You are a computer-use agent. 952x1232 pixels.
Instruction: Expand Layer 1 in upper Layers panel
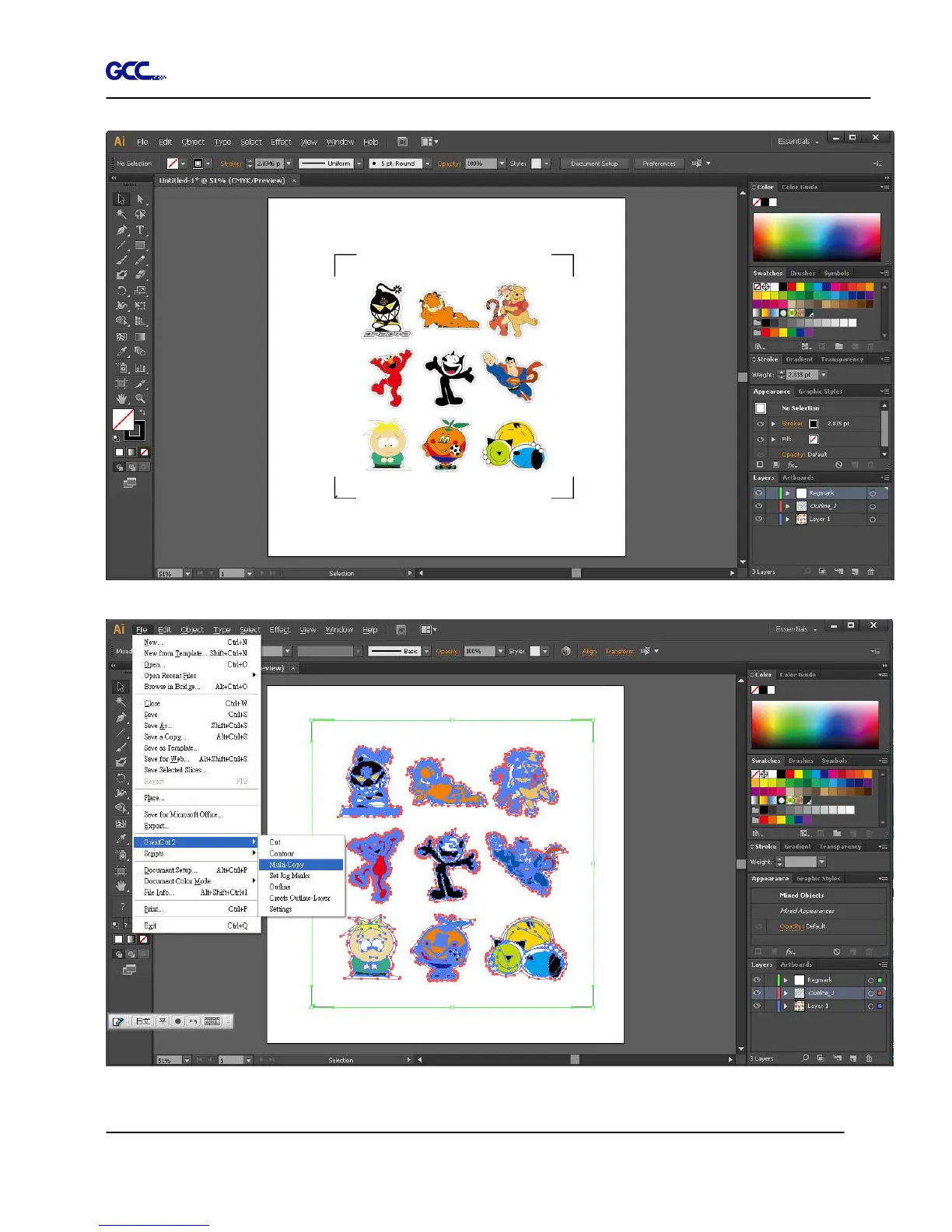click(x=787, y=519)
